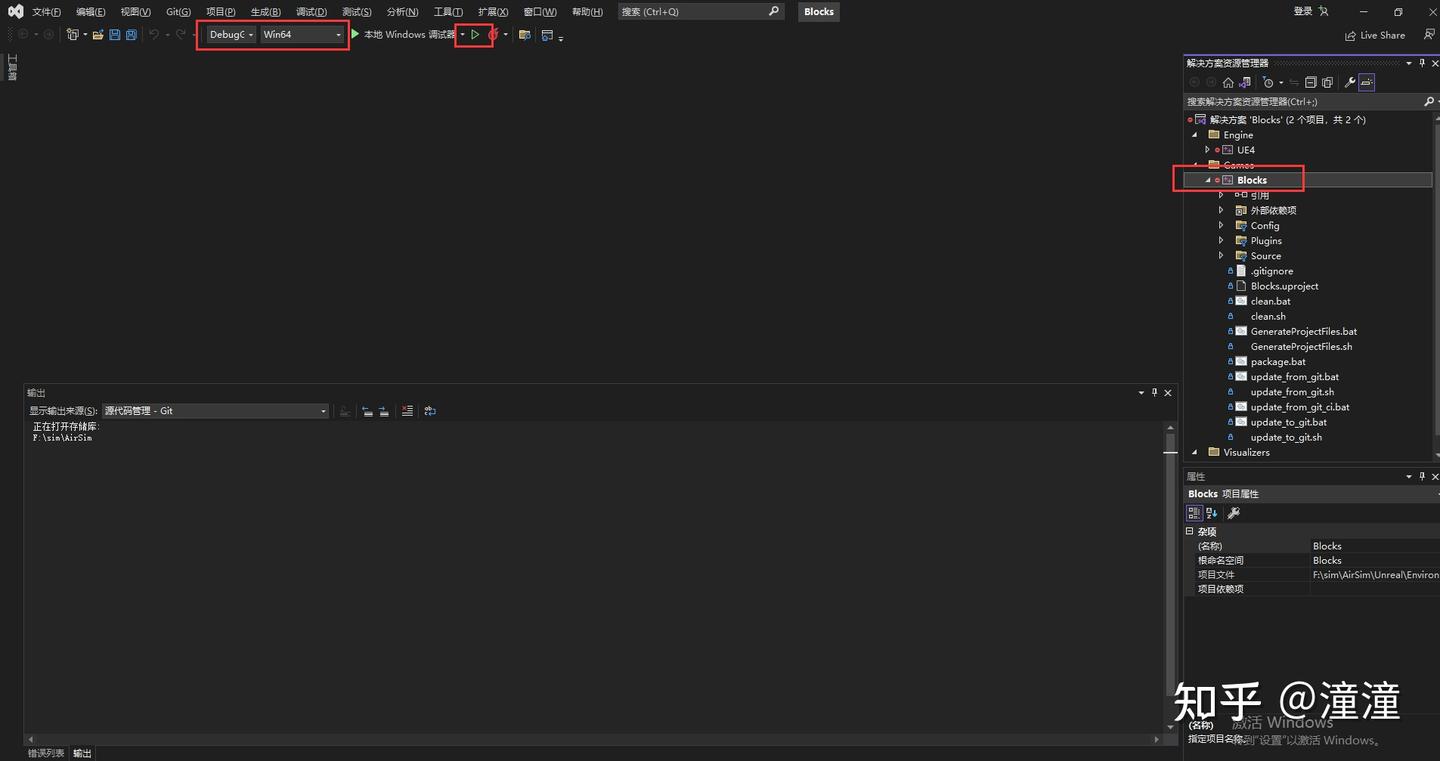Expand the 外部依赖项 node

[x=1221, y=211]
